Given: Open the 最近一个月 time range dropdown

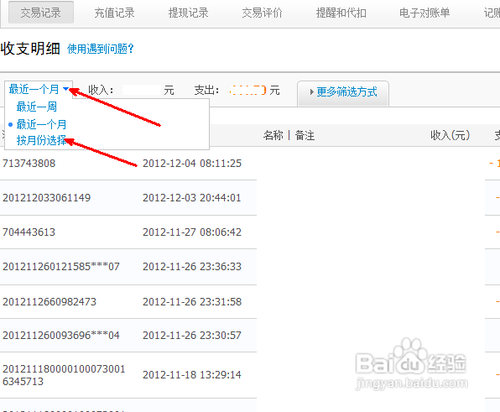Looking at the screenshot, I should point(39,89).
